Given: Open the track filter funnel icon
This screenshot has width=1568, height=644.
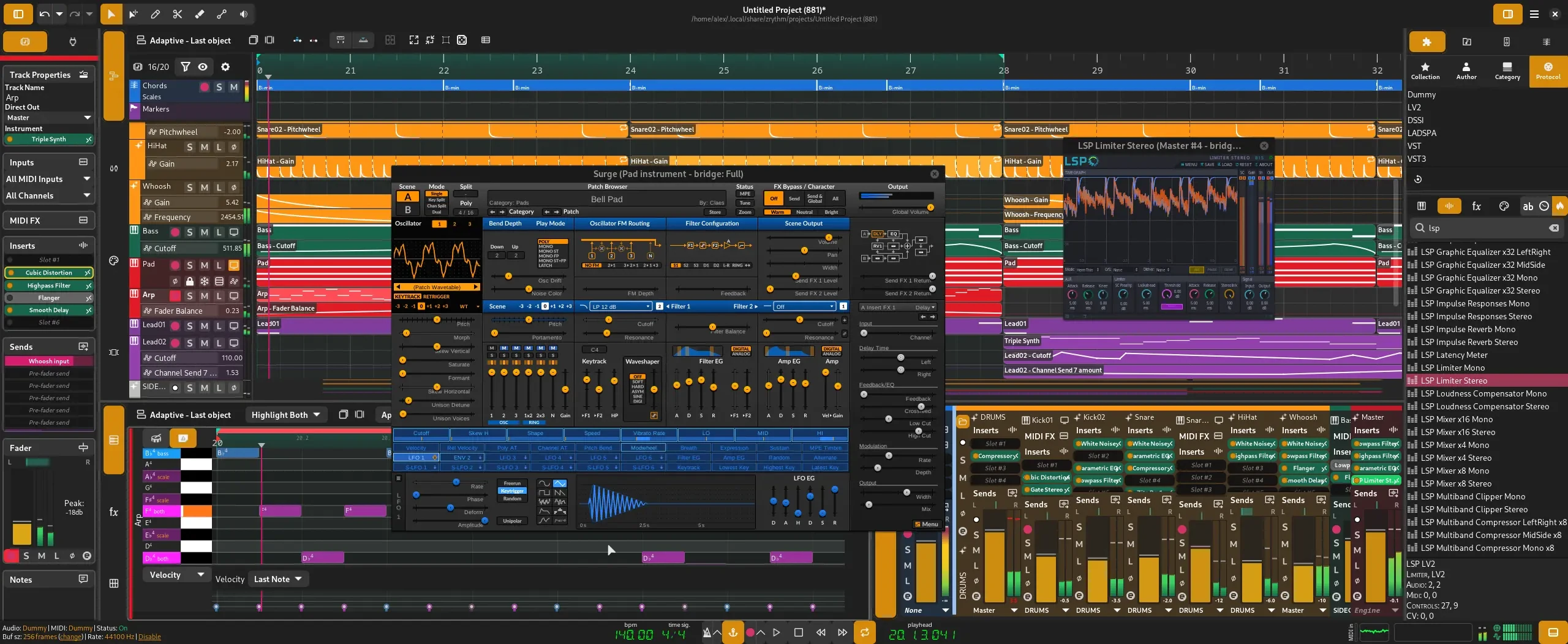Looking at the screenshot, I should coord(185,67).
